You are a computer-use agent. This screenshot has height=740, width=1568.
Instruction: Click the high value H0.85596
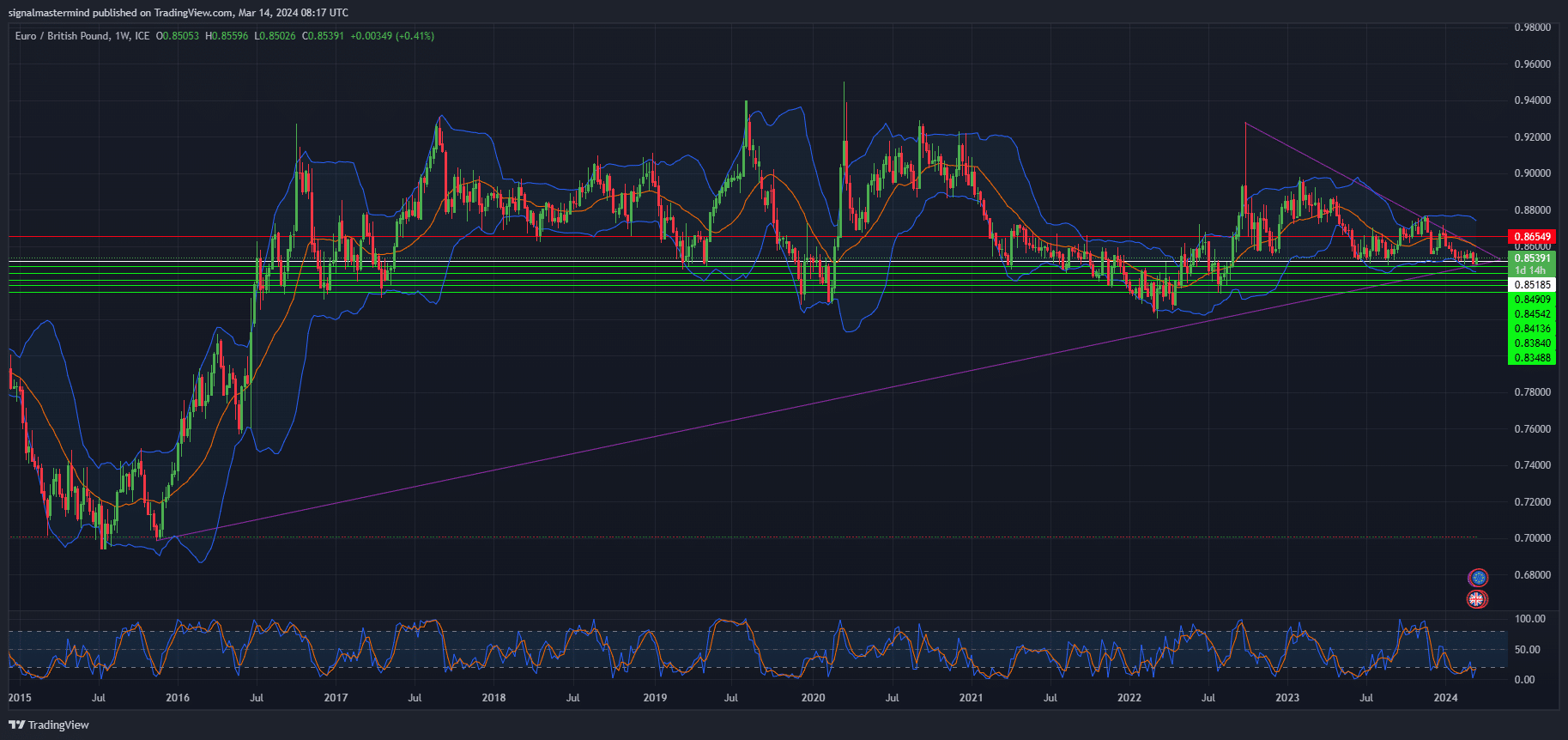(x=227, y=36)
